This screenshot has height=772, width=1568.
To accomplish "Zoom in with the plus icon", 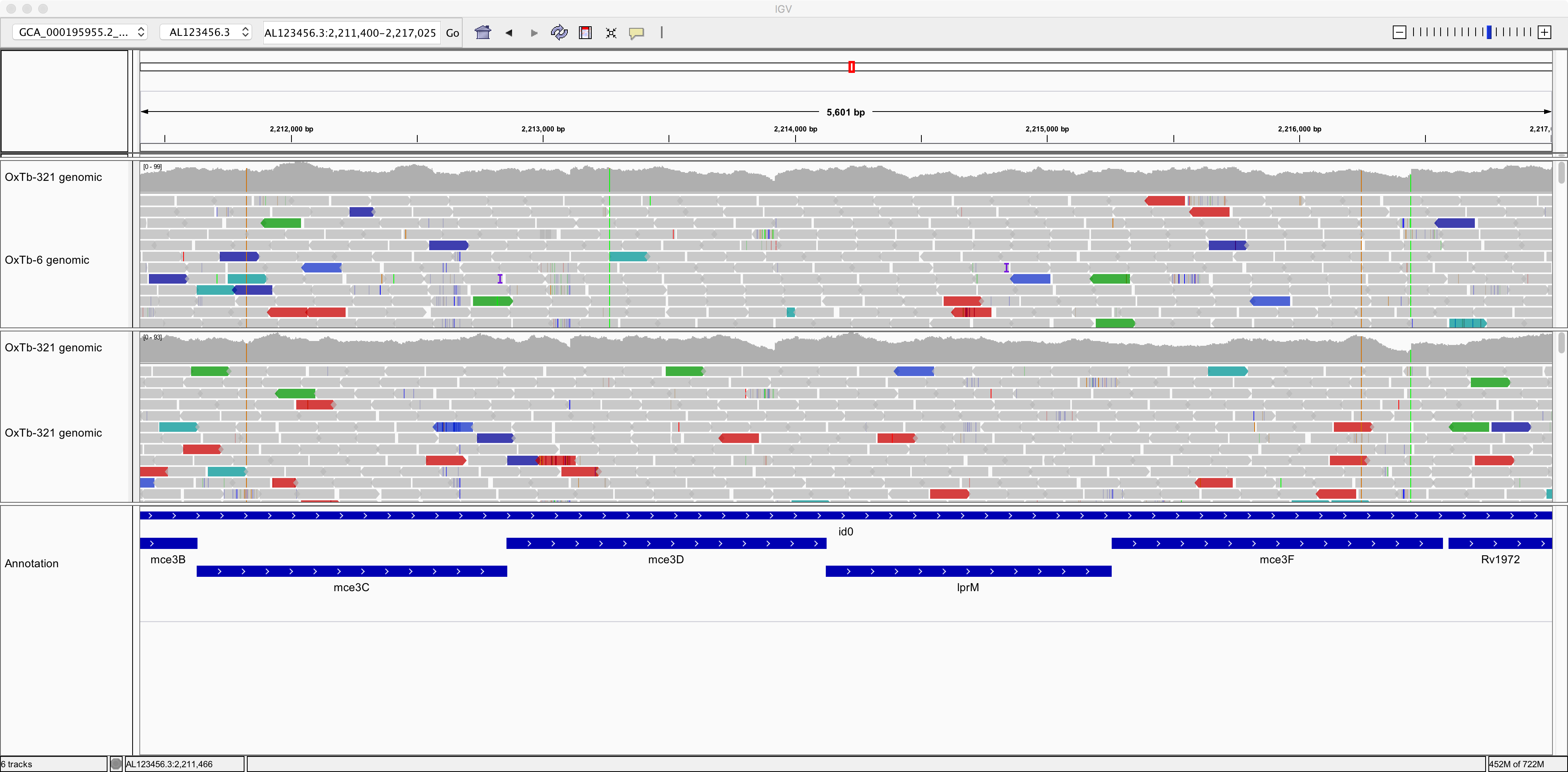I will [x=1544, y=32].
